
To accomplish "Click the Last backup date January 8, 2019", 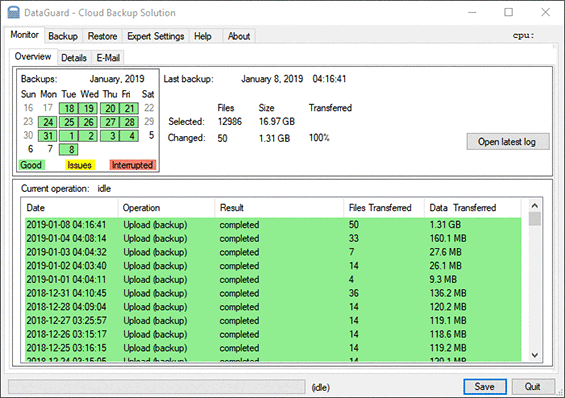I will [x=272, y=79].
